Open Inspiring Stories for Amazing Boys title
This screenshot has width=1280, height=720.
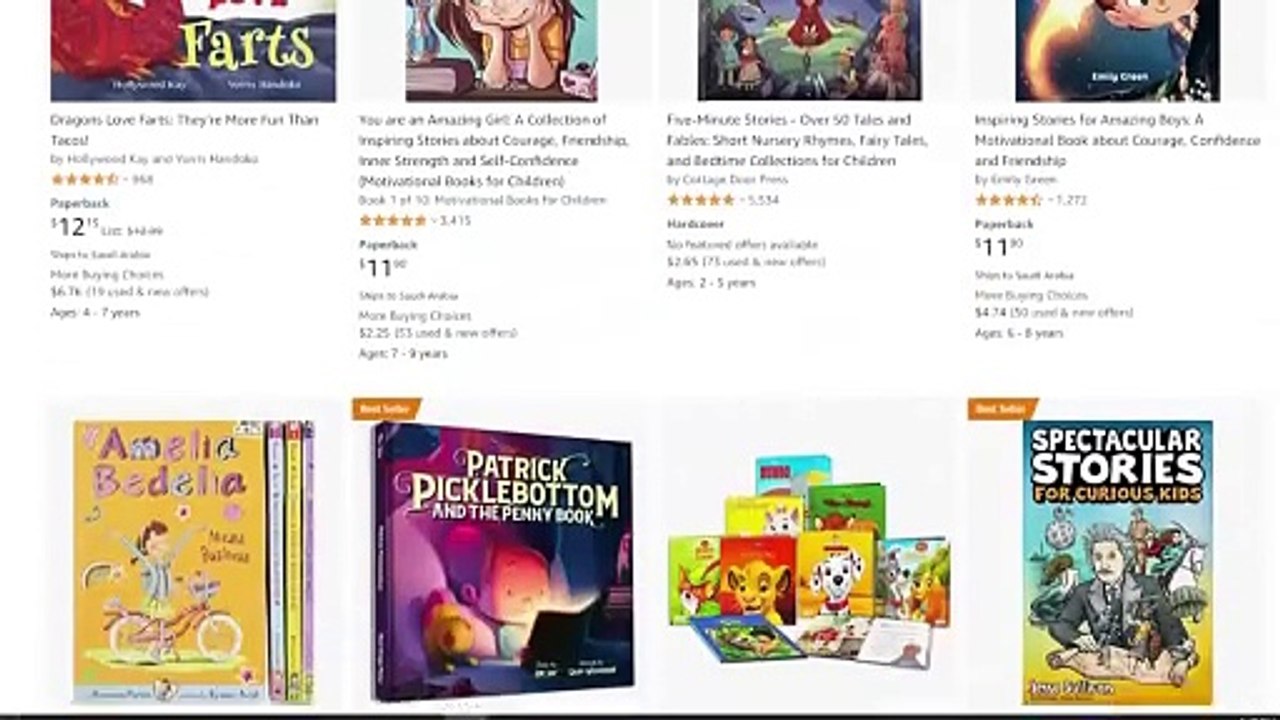(x=1117, y=140)
